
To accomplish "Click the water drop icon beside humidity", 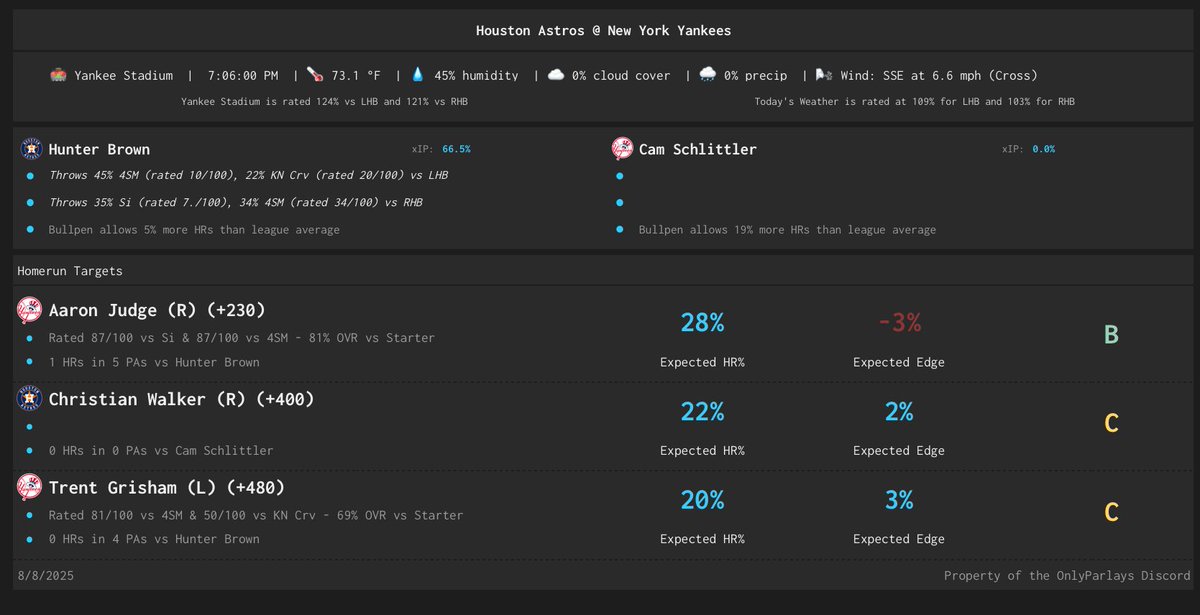I will click(418, 75).
